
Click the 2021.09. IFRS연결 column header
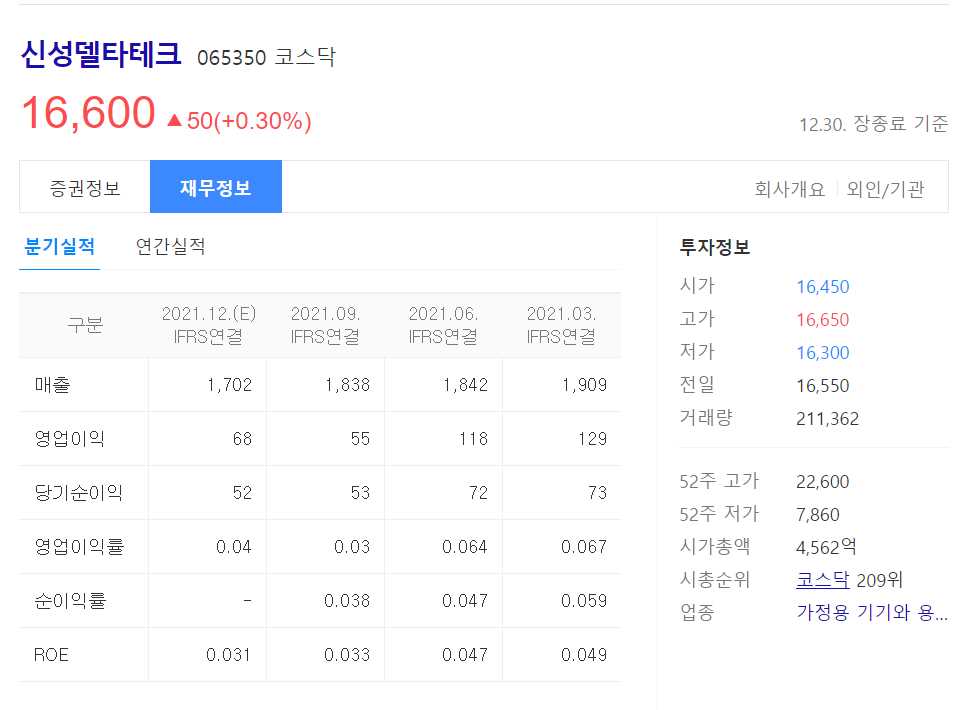tap(326, 326)
